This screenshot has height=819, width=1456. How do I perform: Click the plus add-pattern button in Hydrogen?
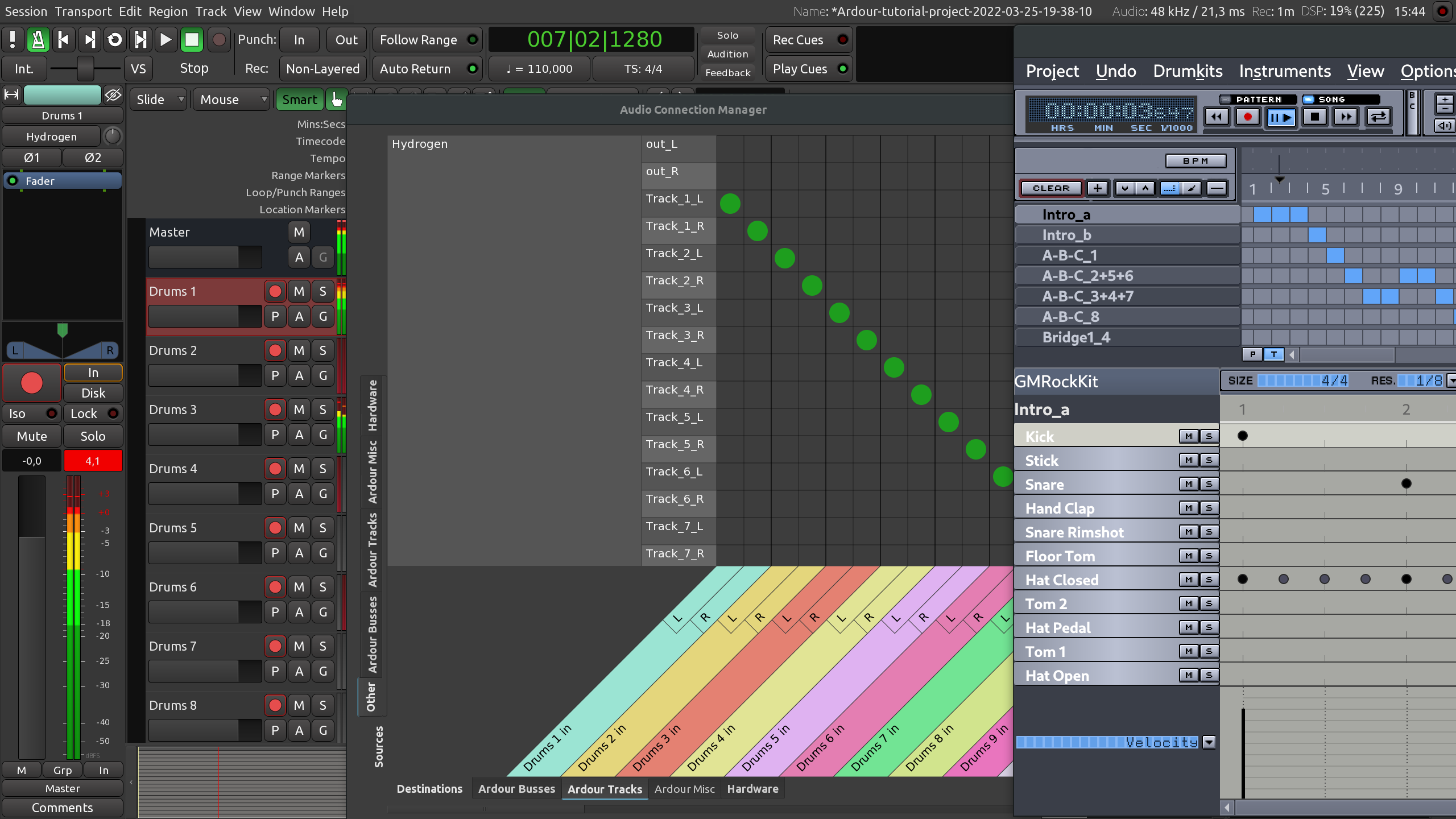point(1098,188)
